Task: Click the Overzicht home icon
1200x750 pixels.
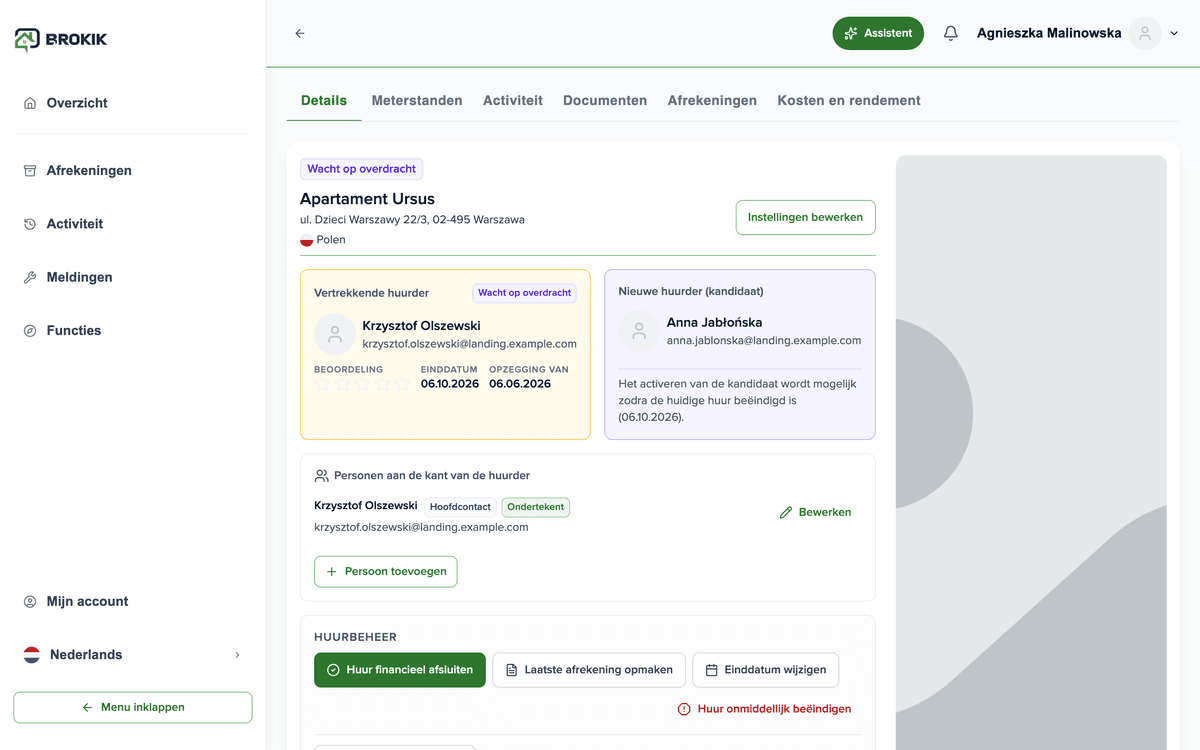Action: [x=30, y=103]
